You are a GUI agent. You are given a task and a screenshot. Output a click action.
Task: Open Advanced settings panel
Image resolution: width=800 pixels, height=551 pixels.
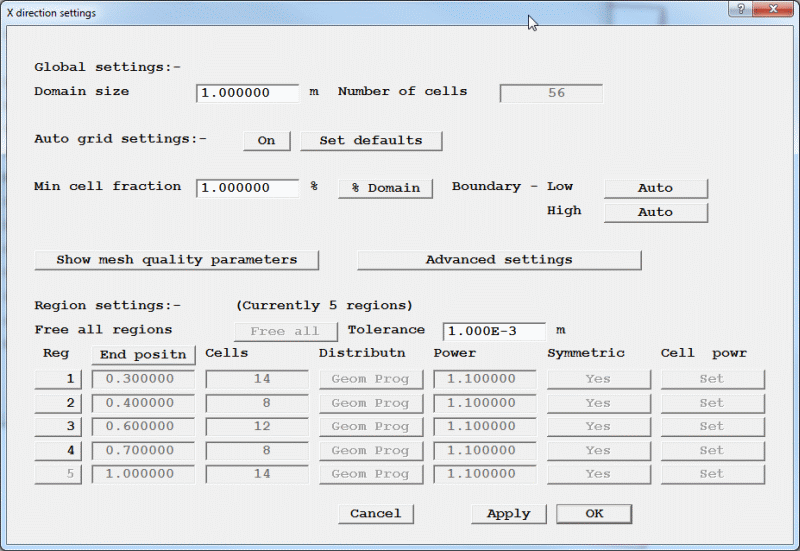[499, 260]
